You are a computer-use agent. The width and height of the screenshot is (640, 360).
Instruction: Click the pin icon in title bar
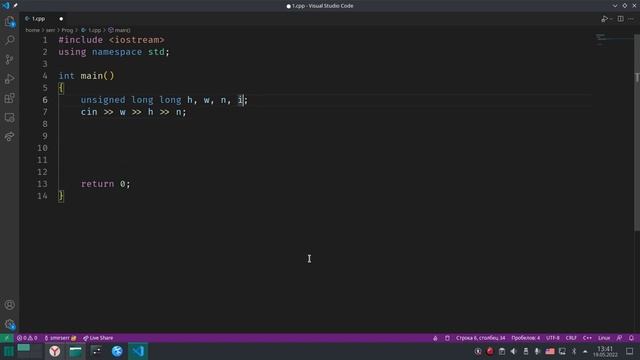pyautogui.click(x=16, y=6)
